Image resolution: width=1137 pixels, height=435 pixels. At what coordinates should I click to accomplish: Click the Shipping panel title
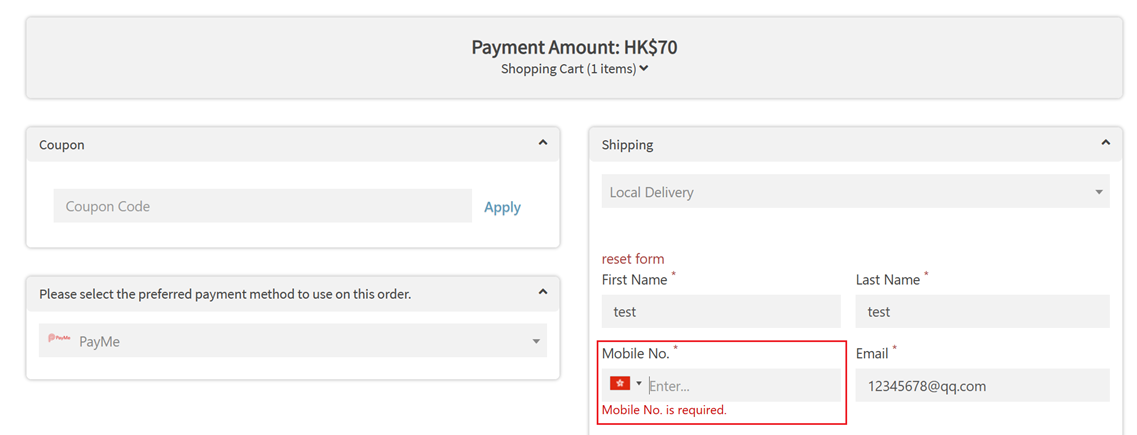click(x=627, y=144)
